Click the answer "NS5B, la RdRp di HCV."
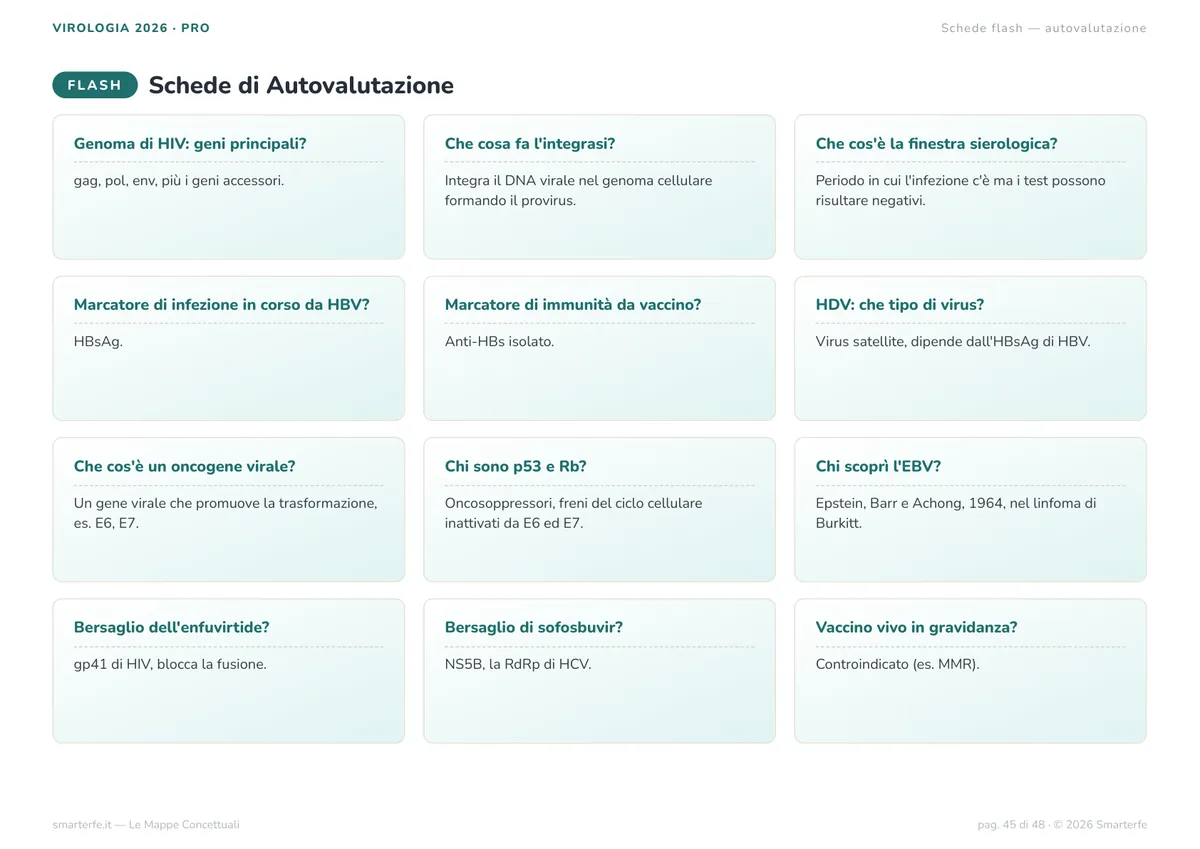Image resolution: width=1200 pixels, height=849 pixels. coord(518,664)
